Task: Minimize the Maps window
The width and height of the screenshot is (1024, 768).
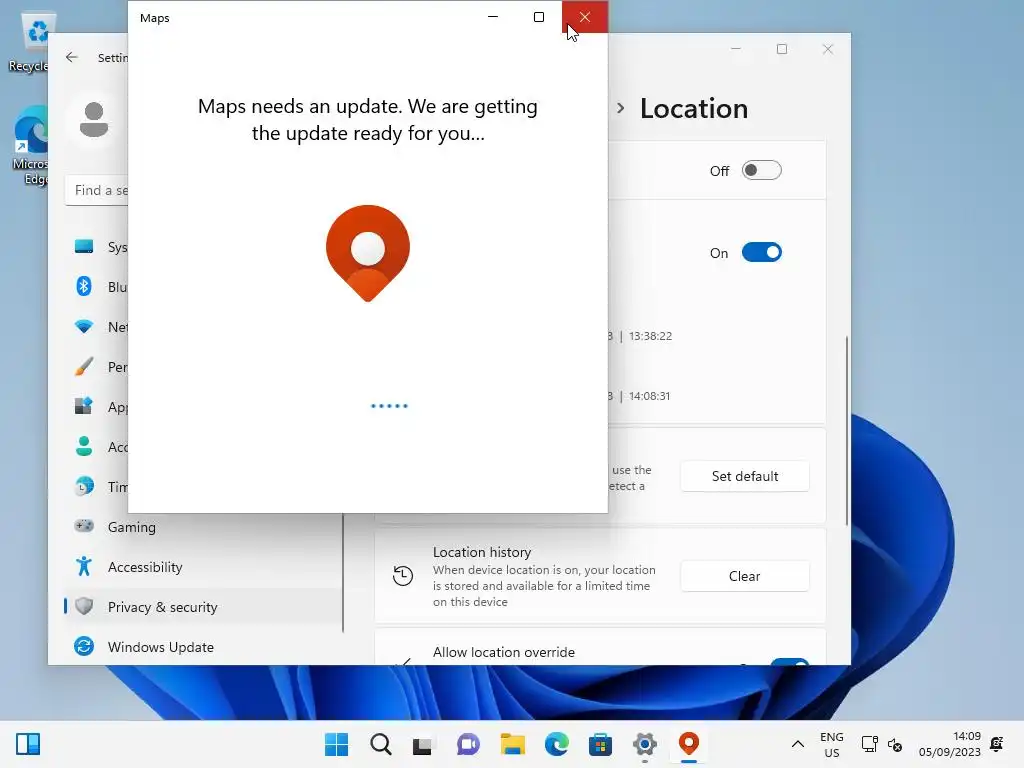Action: (493, 17)
